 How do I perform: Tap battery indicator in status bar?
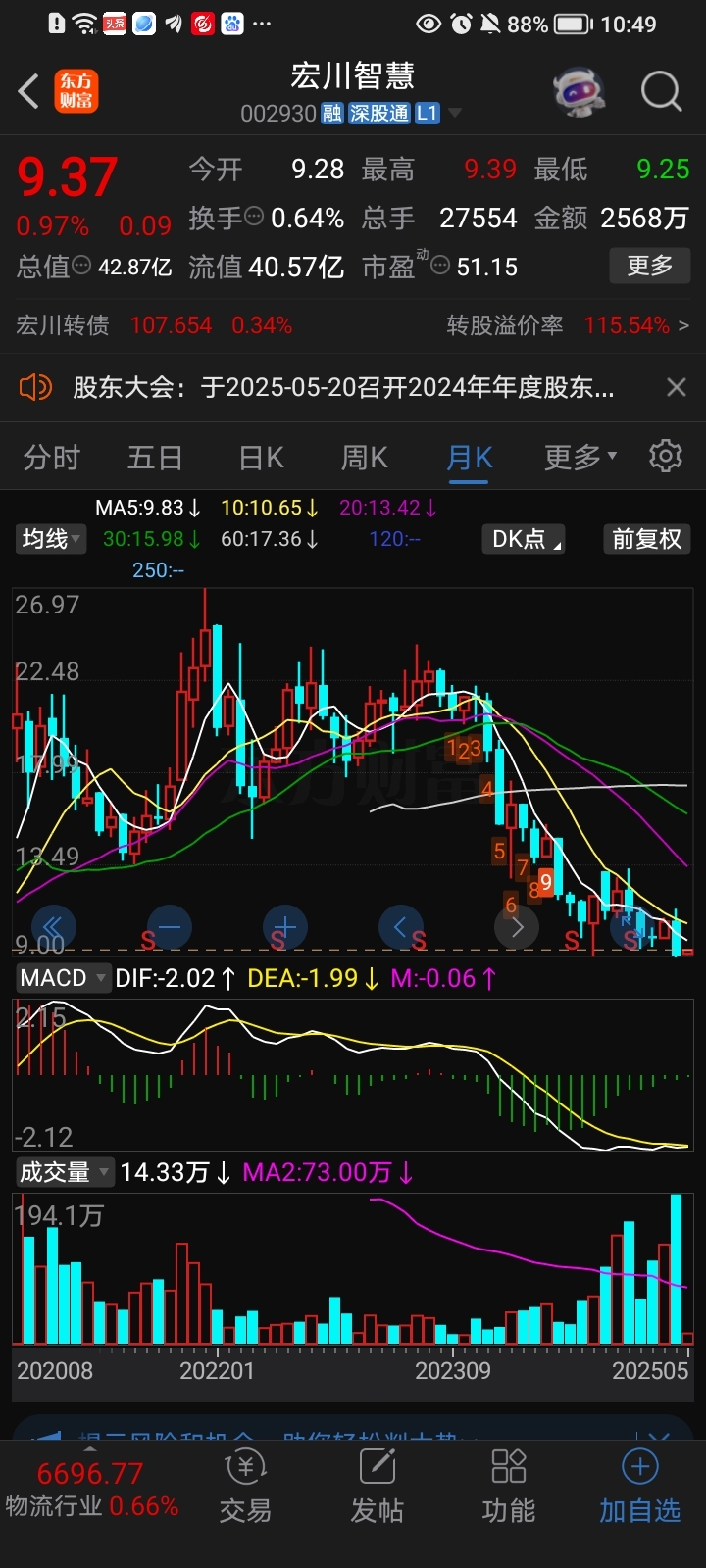573,24
